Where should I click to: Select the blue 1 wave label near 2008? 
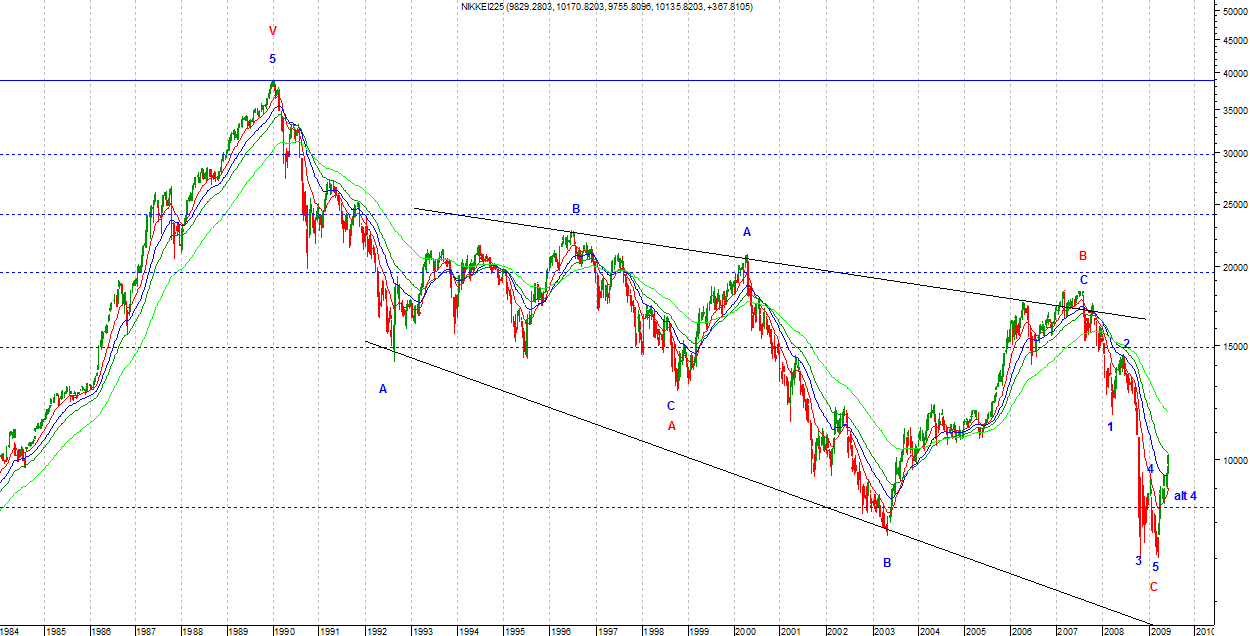1110,427
